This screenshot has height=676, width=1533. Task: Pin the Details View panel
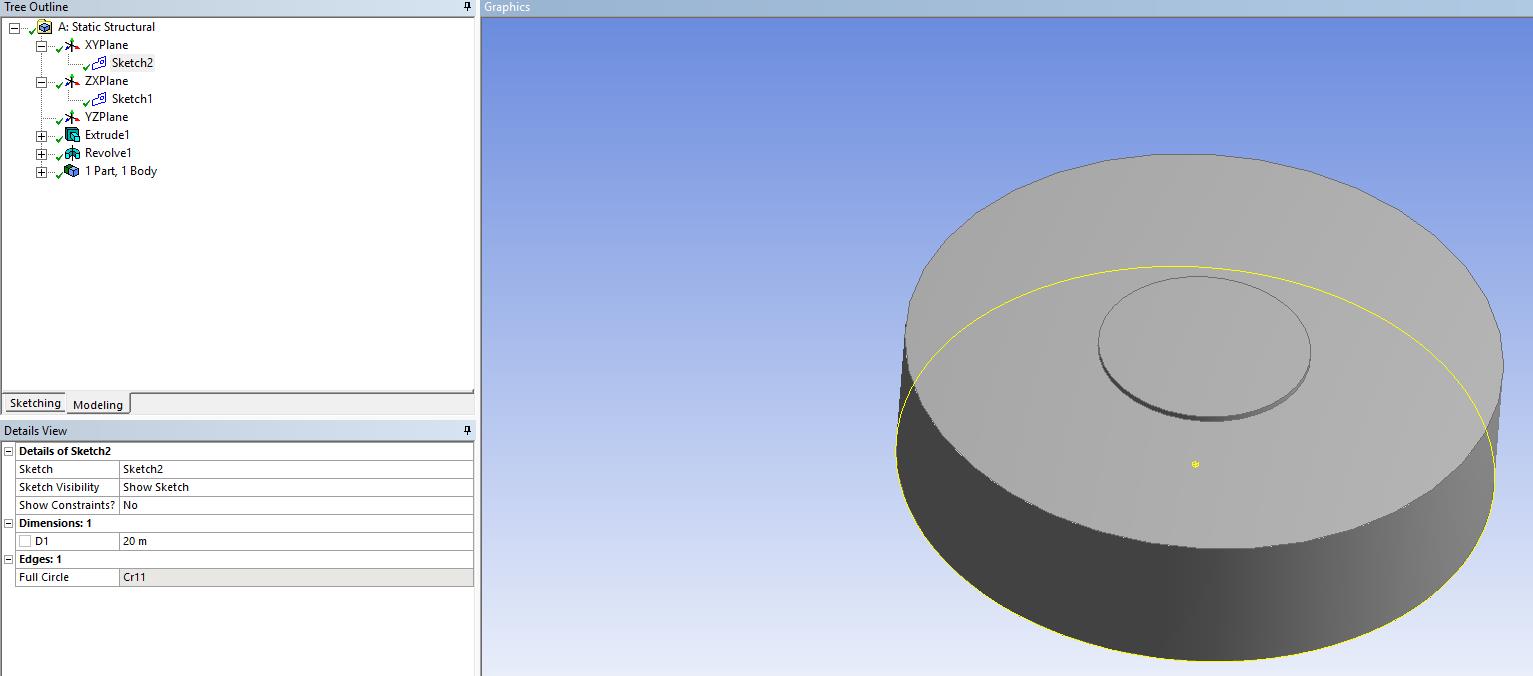click(x=467, y=431)
